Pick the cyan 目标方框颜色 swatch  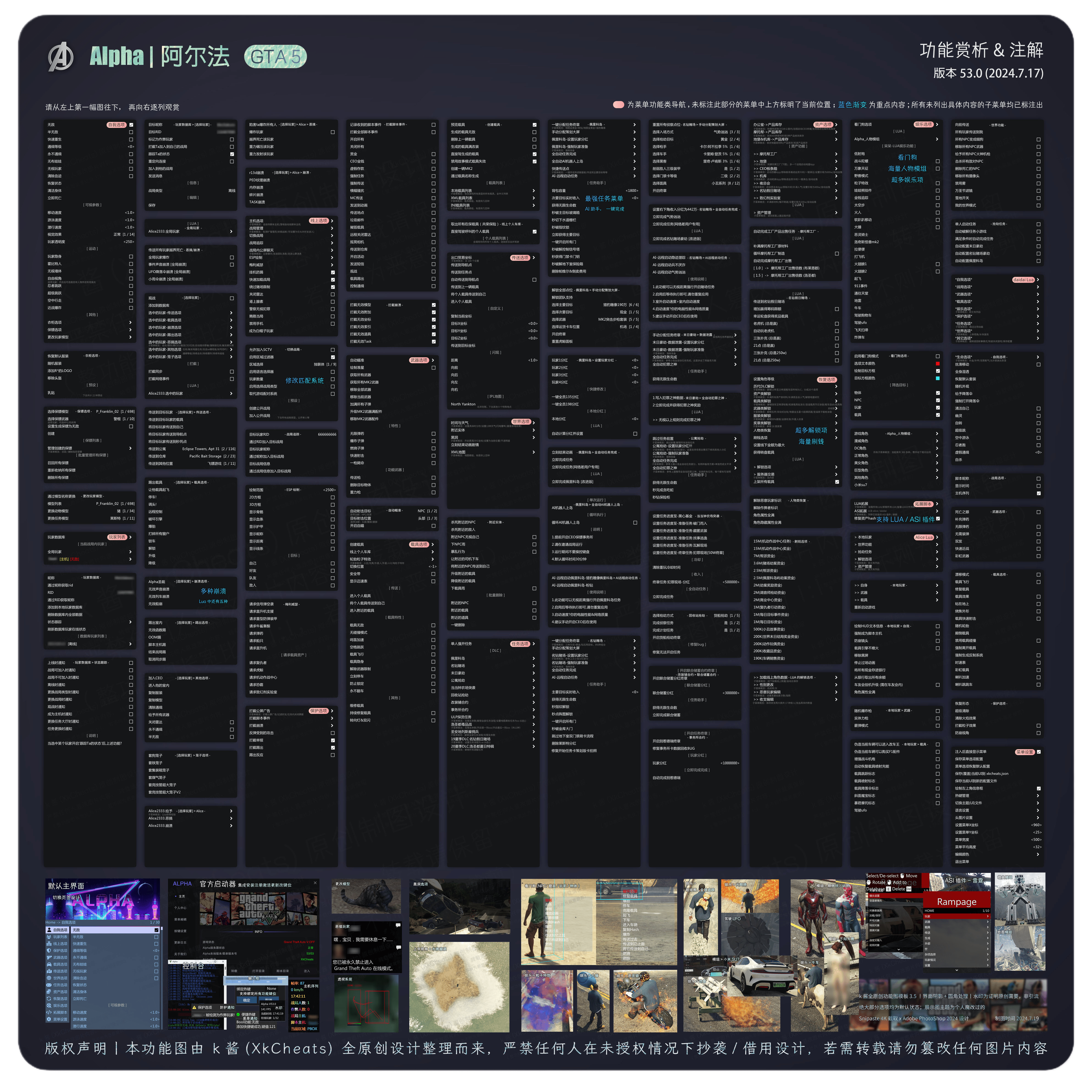coord(938,378)
